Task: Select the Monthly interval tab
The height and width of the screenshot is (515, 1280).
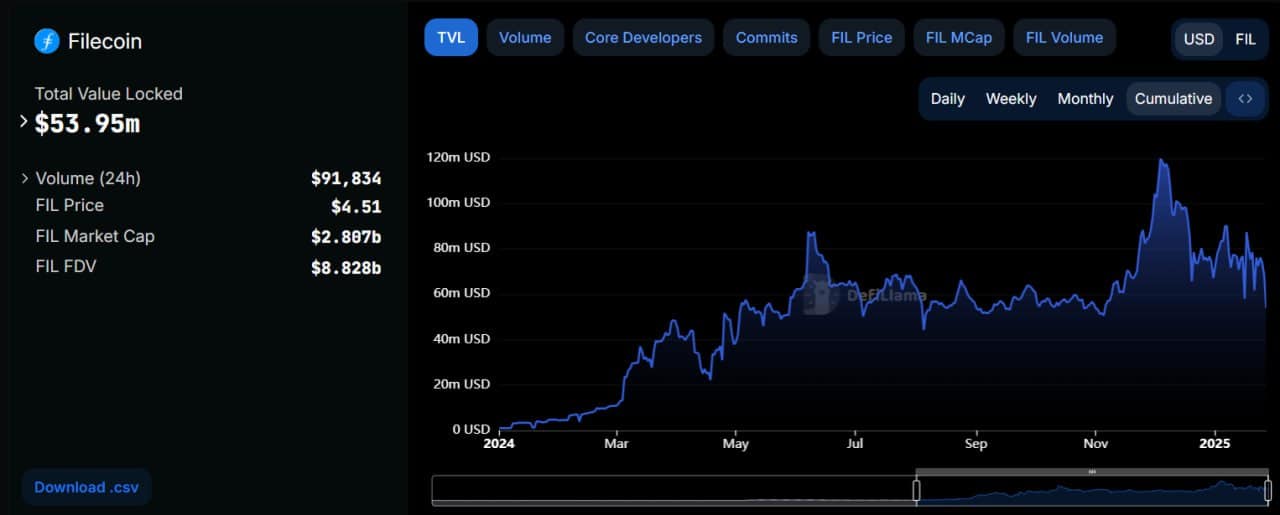Action: (x=1085, y=99)
